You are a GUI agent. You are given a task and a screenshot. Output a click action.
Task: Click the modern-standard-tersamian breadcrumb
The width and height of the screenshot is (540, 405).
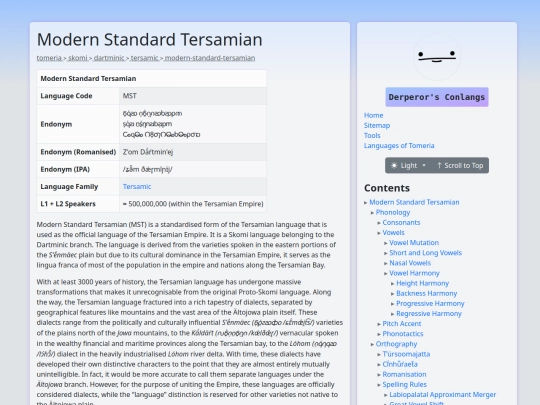(x=210, y=58)
